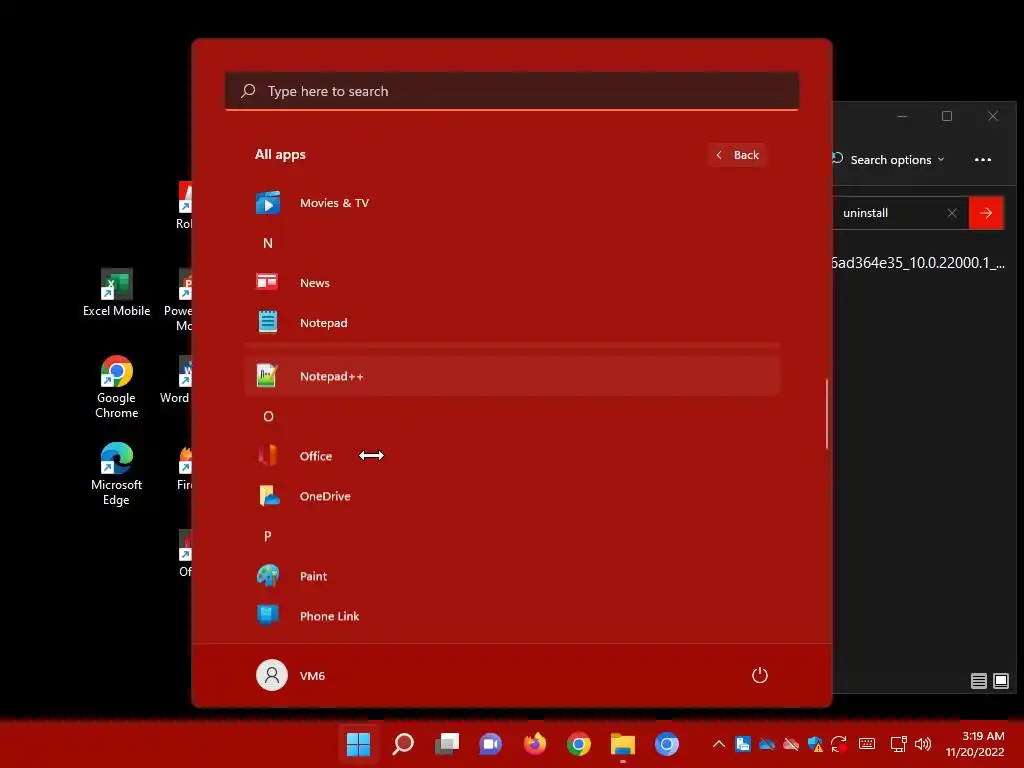Open the News app icon
The width and height of the screenshot is (1024, 768).
267,282
